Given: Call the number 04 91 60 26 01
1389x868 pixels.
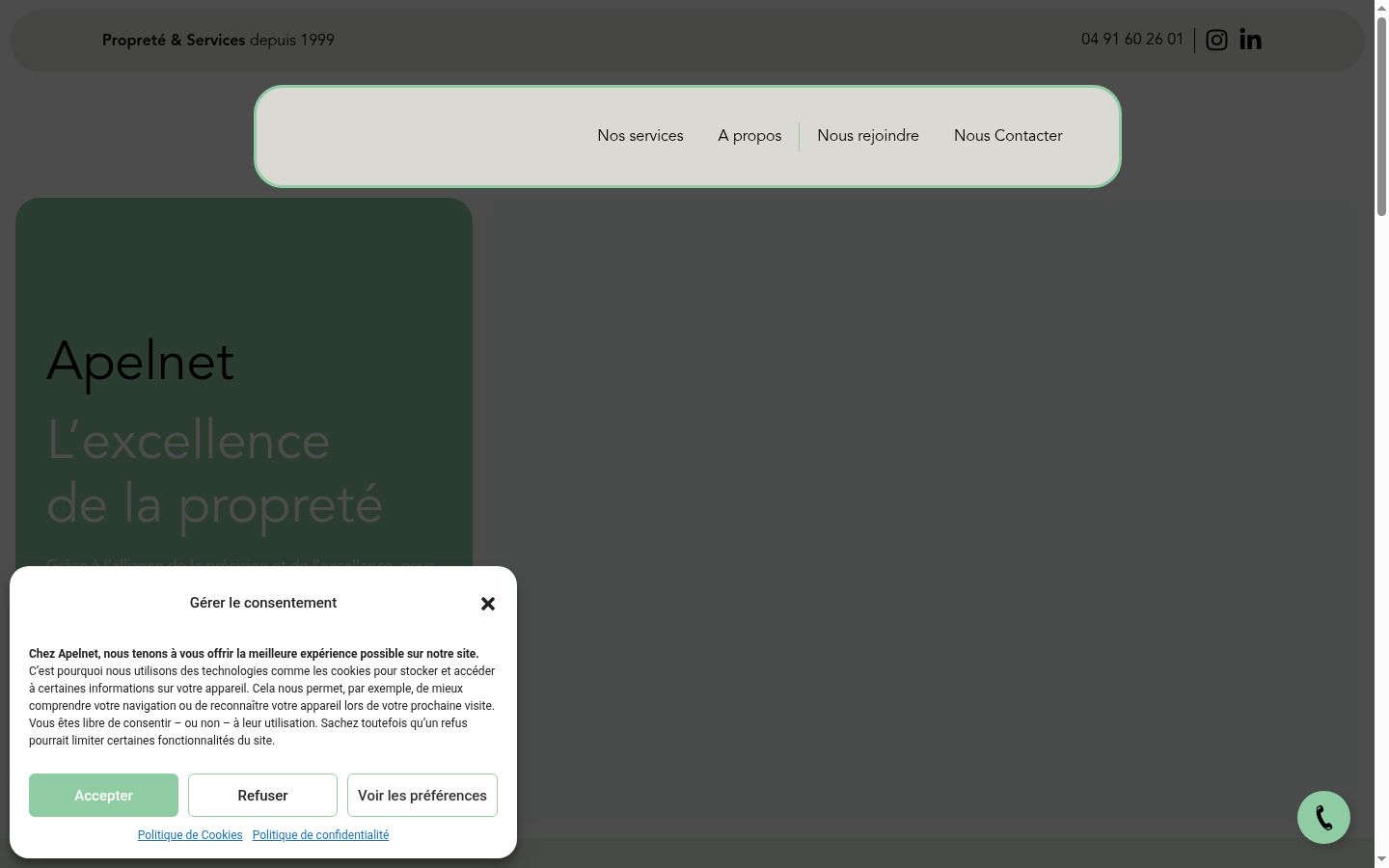Looking at the screenshot, I should [x=1132, y=40].
